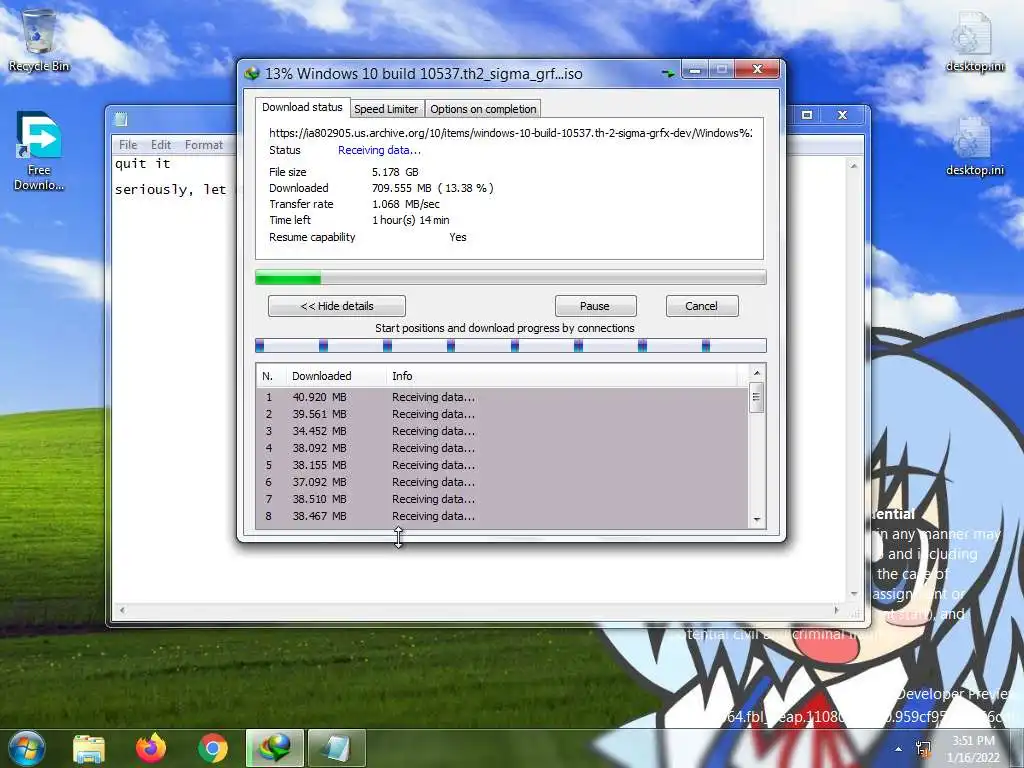Viewport: 1024px width, 768px height.
Task: Click the connections list scrollbar thumb
Action: [x=757, y=398]
